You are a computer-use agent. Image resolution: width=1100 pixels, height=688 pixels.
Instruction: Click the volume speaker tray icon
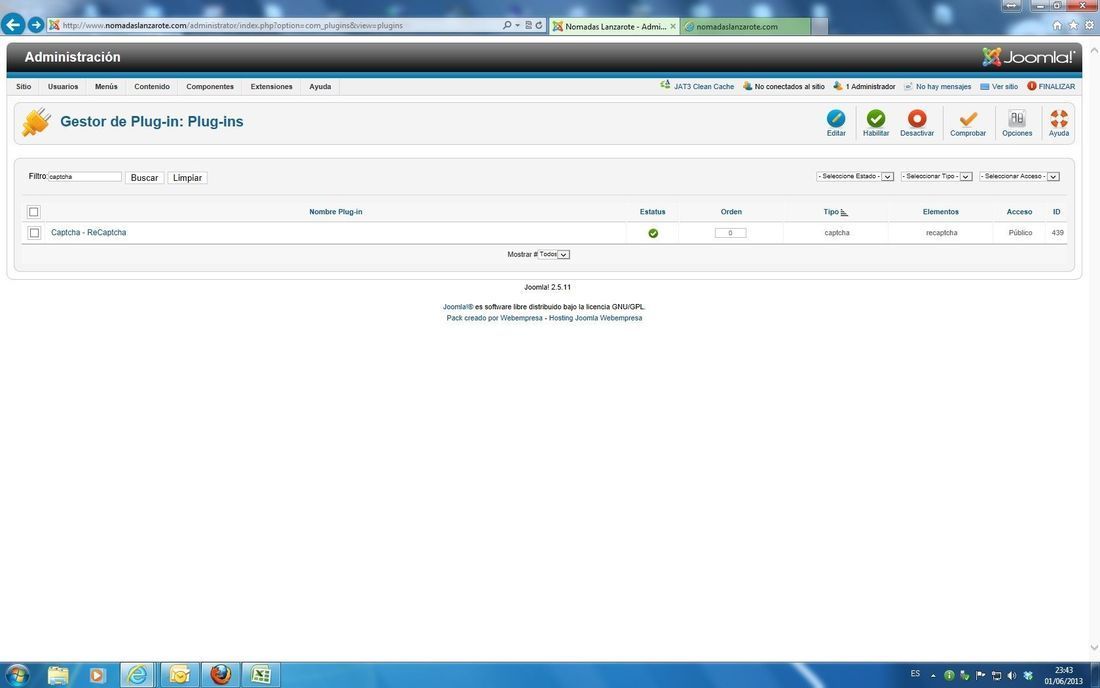point(1012,675)
